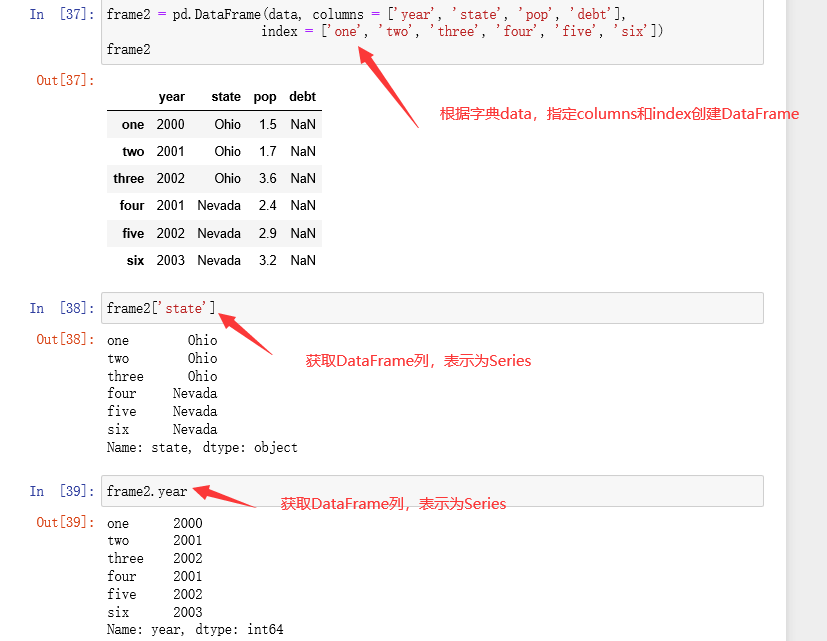The width and height of the screenshot is (827, 641).
Task: Click the 2000 year cell in row one
Action: 170,125
